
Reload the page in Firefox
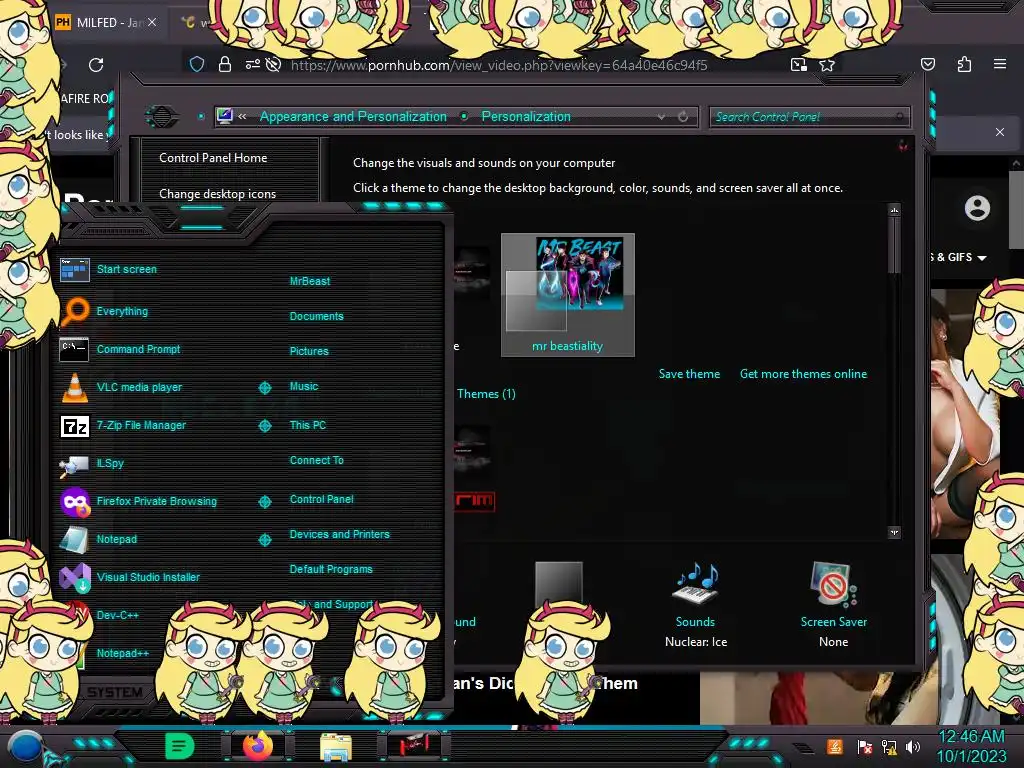[x=96, y=65]
